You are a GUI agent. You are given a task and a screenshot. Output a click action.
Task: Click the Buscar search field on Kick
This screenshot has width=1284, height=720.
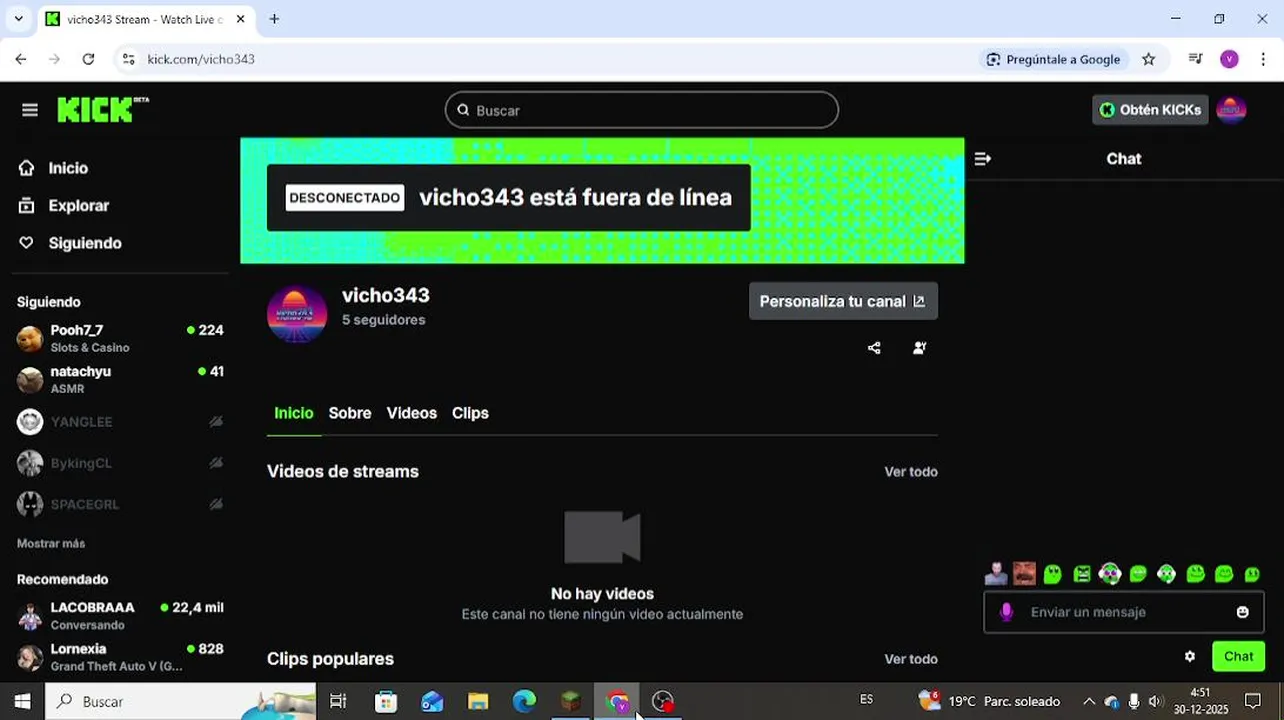[x=641, y=110]
